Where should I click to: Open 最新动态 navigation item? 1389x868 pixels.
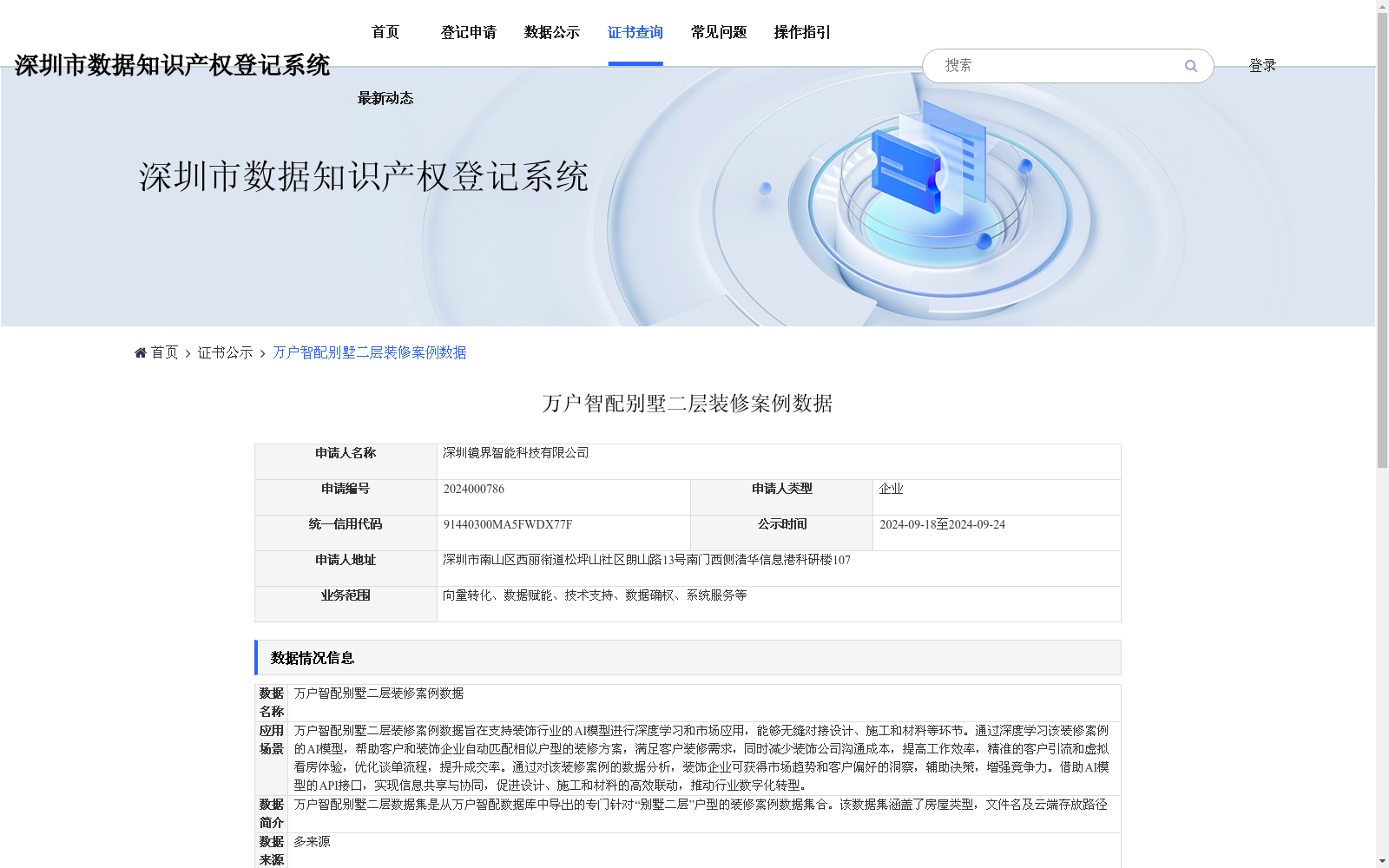pos(385,98)
